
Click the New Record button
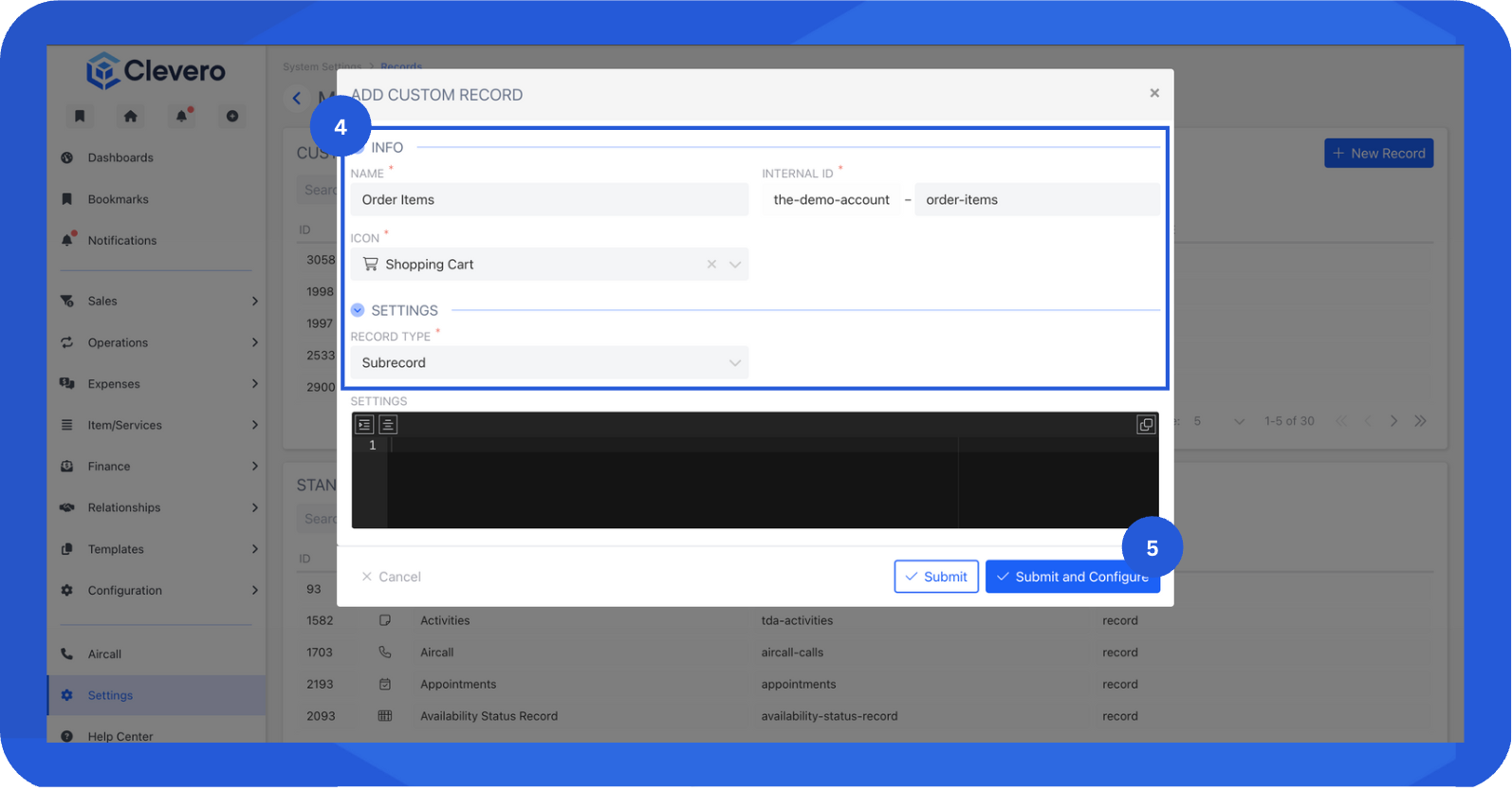1379,154
